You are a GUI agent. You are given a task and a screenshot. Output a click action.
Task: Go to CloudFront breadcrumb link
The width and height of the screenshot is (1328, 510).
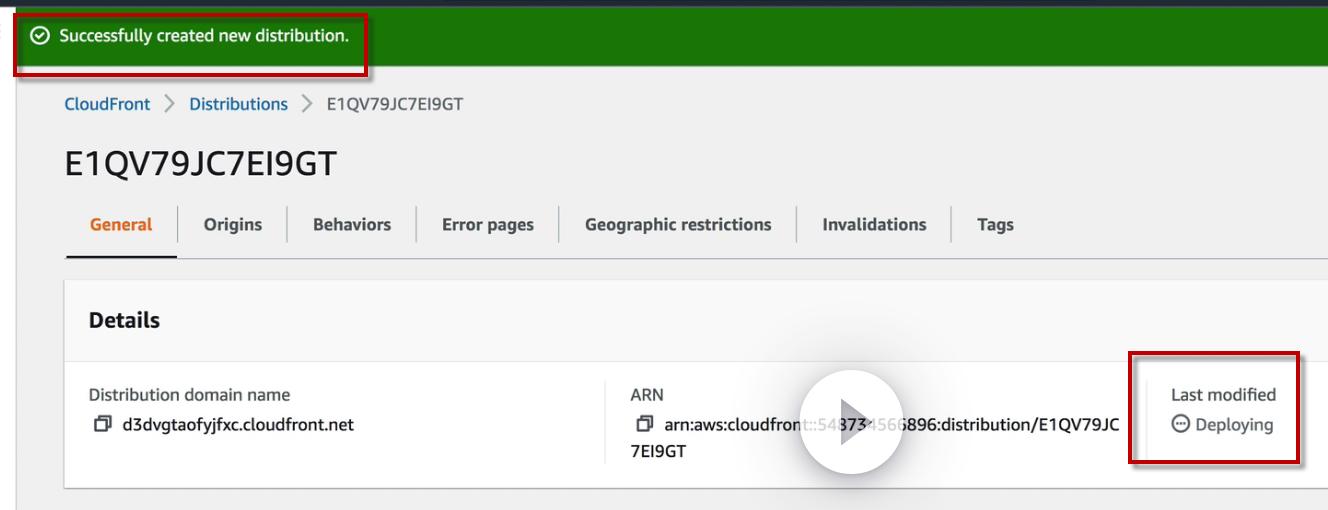107,104
